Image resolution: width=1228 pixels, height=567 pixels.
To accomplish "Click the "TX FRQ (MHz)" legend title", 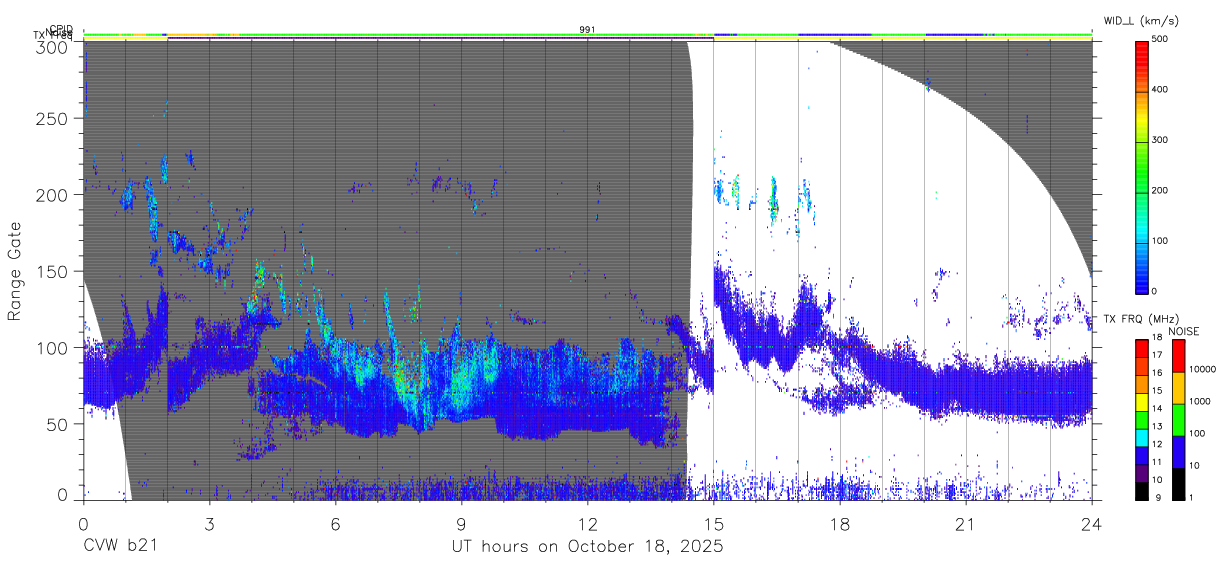I will click(x=1140, y=319).
